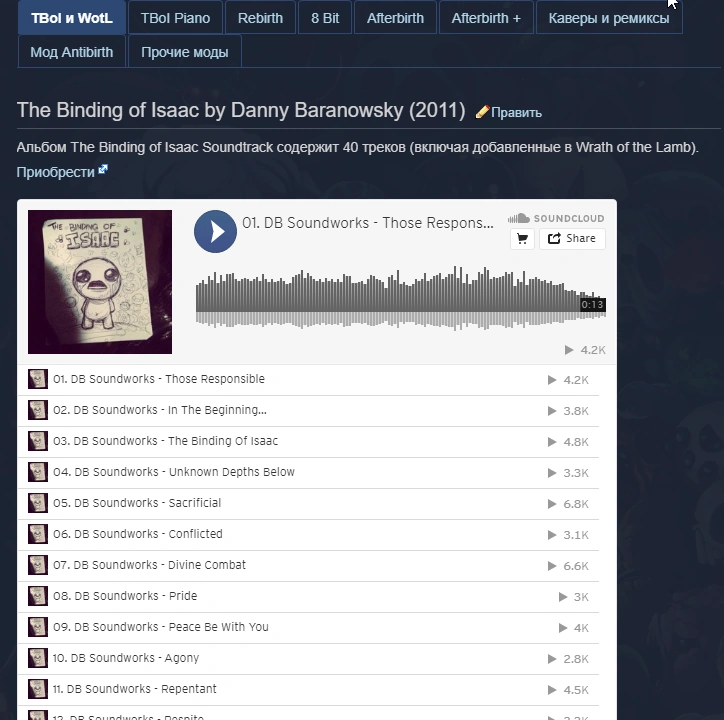Click the shopping cart buy icon
This screenshot has width=724, height=720.
522,239
